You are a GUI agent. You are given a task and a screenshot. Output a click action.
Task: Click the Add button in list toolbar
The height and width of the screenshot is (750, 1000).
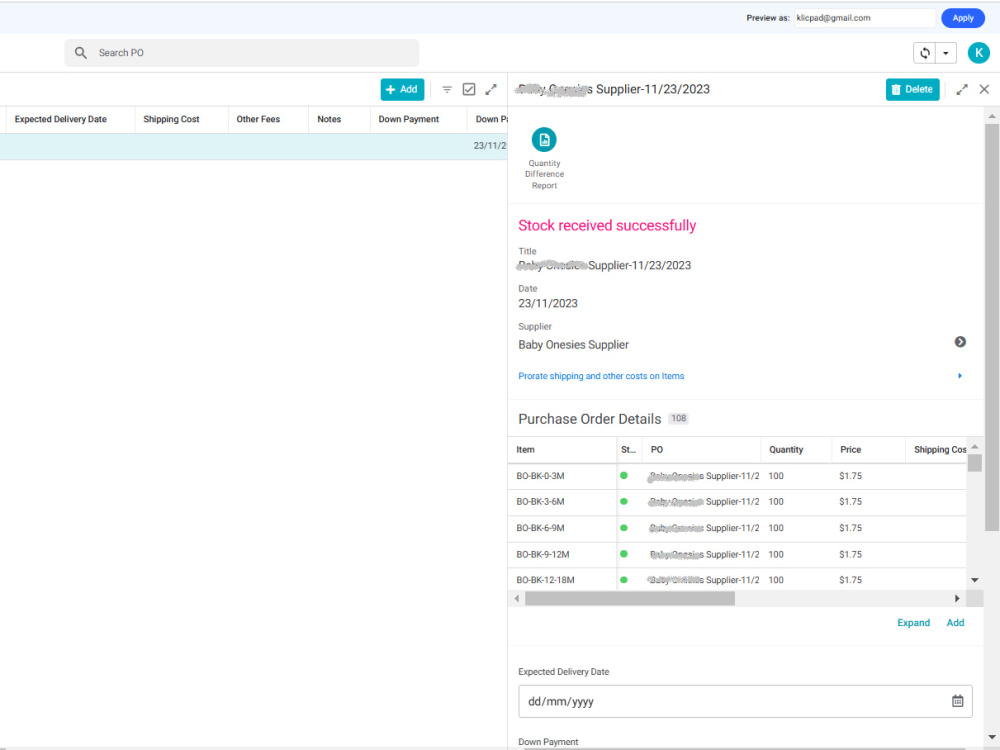[x=402, y=89]
